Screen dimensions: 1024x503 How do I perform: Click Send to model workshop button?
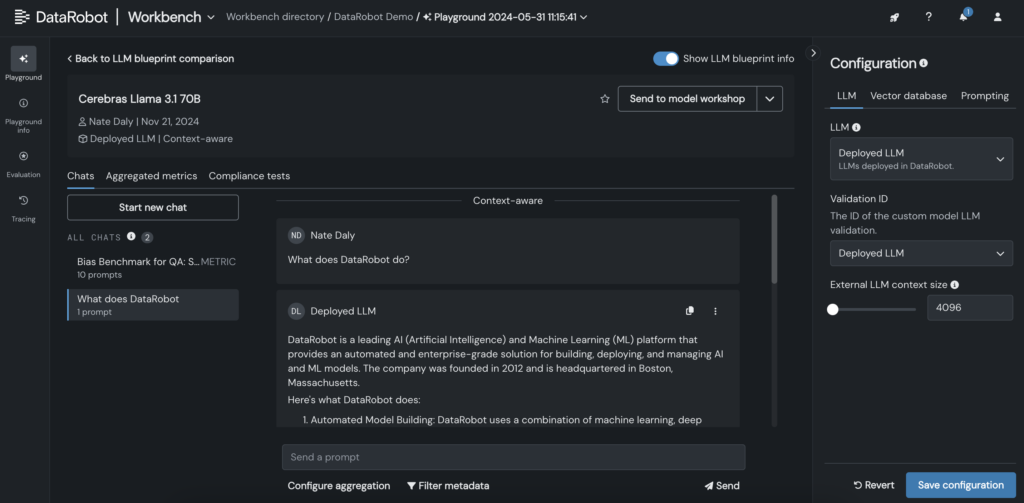(x=687, y=99)
